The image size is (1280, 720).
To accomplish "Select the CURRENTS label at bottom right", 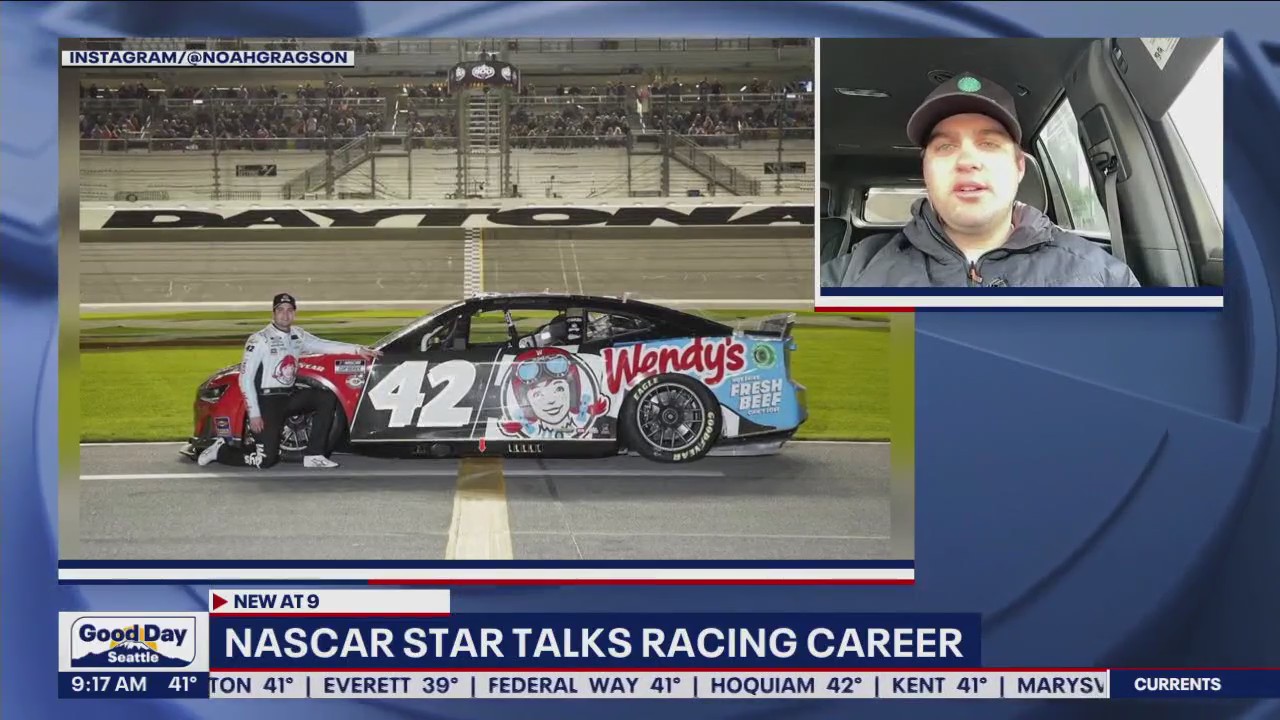I will point(1177,684).
